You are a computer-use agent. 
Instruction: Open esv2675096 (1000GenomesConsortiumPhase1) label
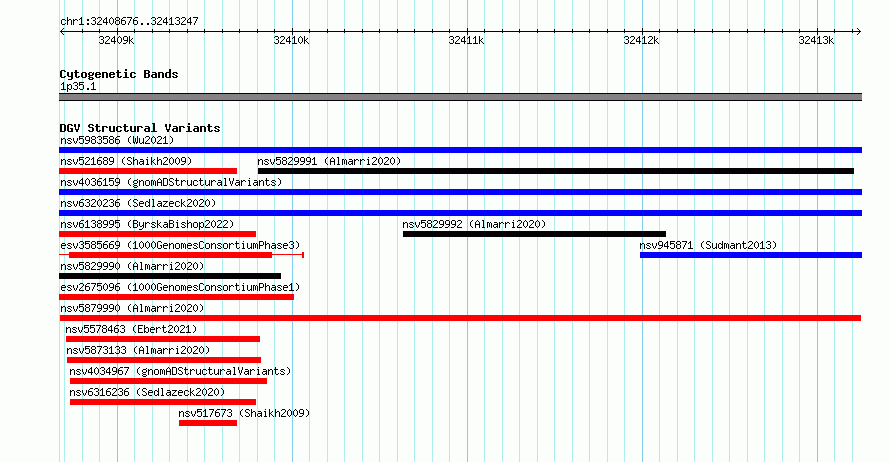click(180, 287)
